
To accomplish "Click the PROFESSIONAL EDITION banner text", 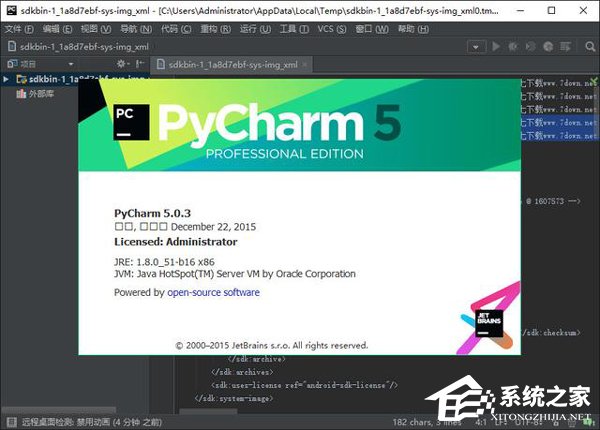I will 285,154.
